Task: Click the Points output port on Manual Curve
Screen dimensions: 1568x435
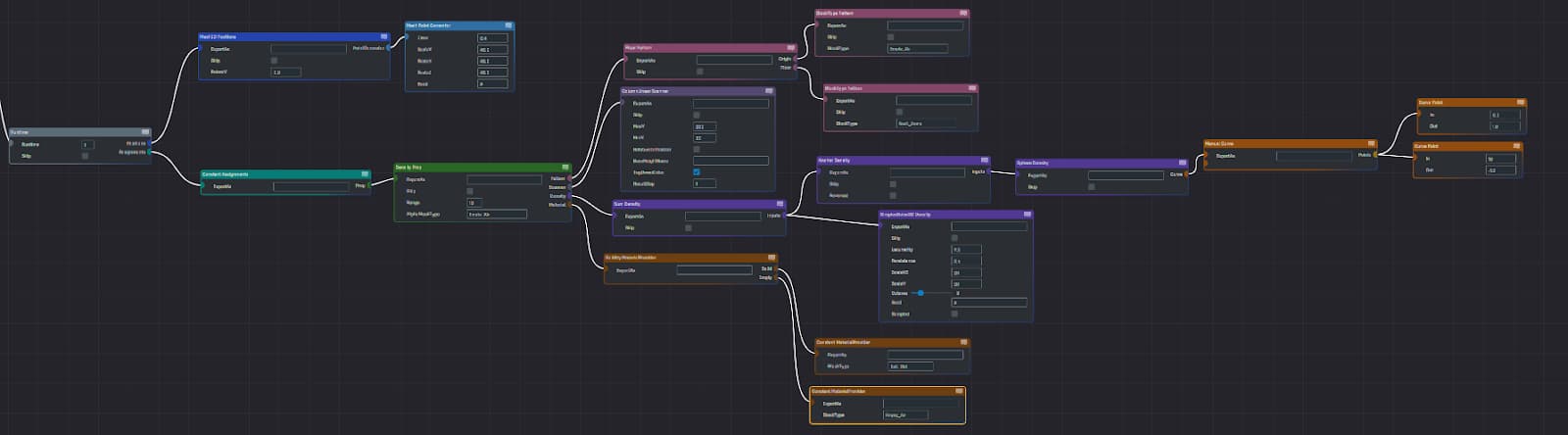Action: pyautogui.click(x=1376, y=155)
